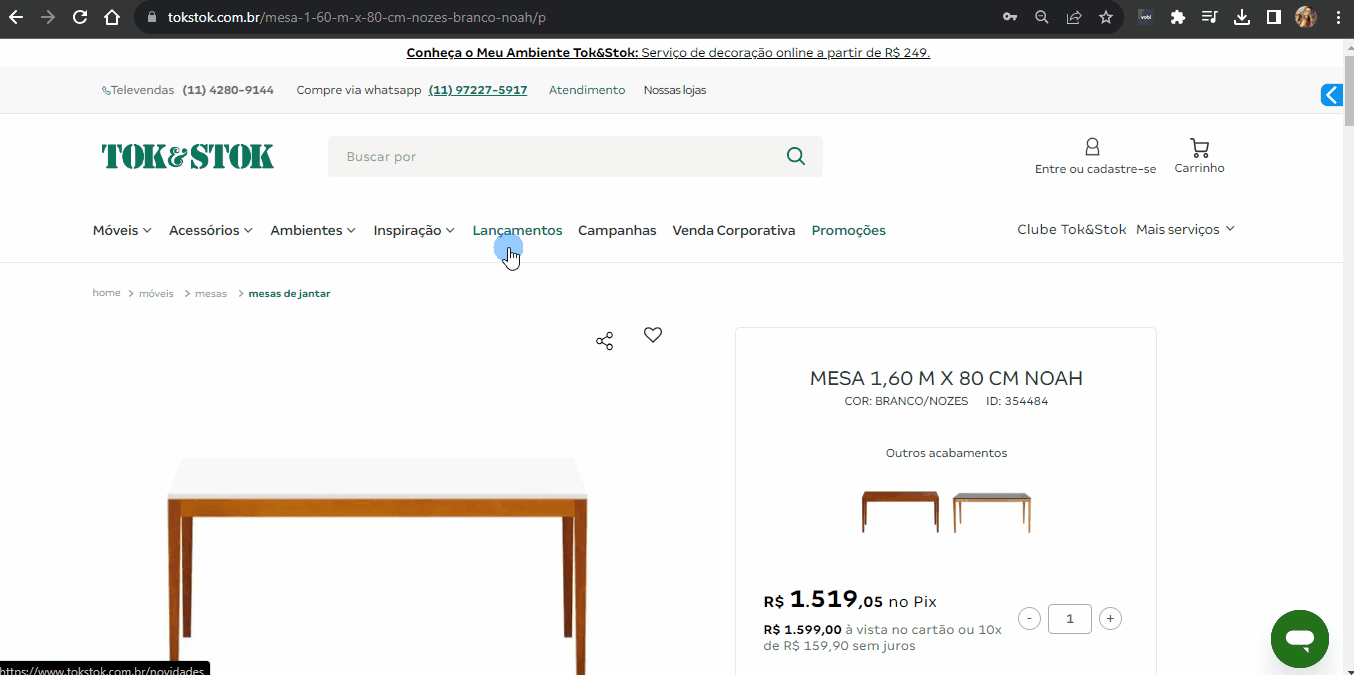
Task: Go to móveis breadcrumb
Action: coord(156,293)
